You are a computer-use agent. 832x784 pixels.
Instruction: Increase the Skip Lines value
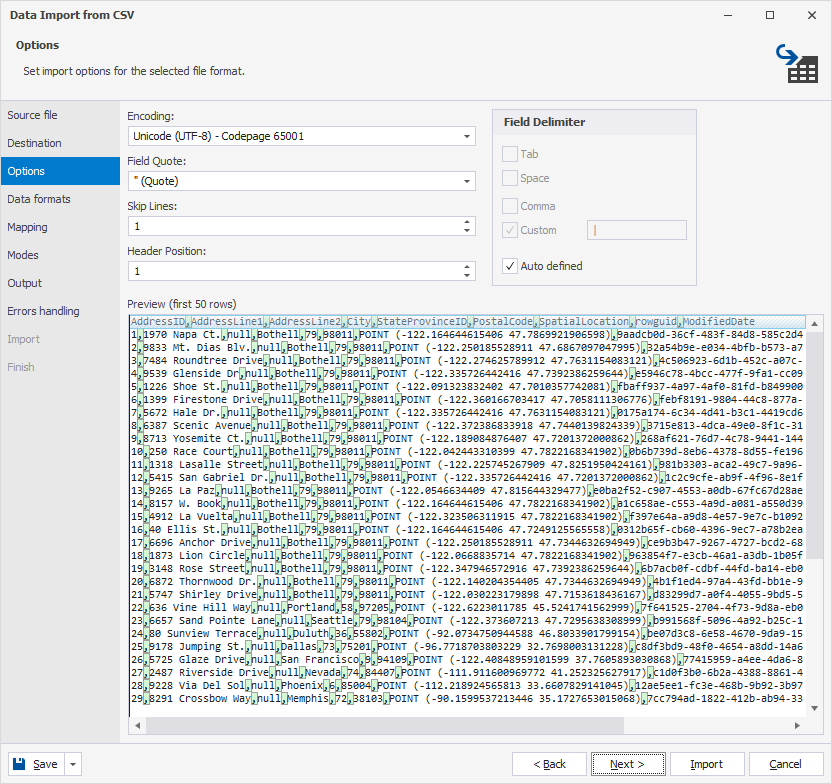466,222
